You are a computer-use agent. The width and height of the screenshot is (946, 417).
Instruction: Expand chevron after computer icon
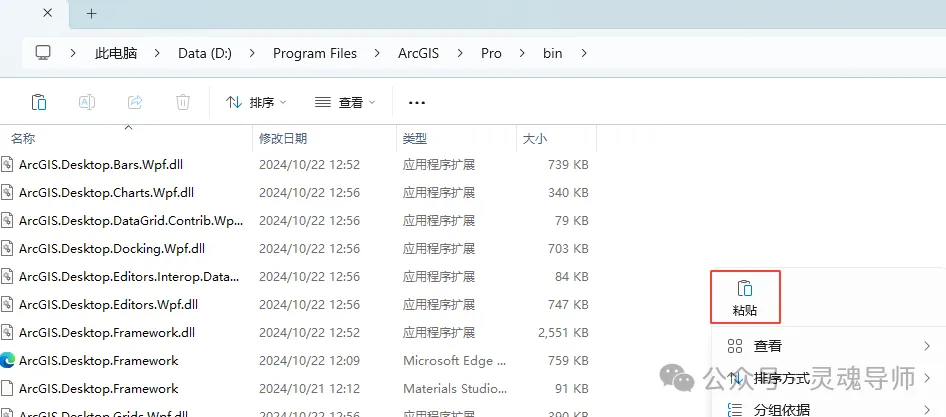click(73, 53)
